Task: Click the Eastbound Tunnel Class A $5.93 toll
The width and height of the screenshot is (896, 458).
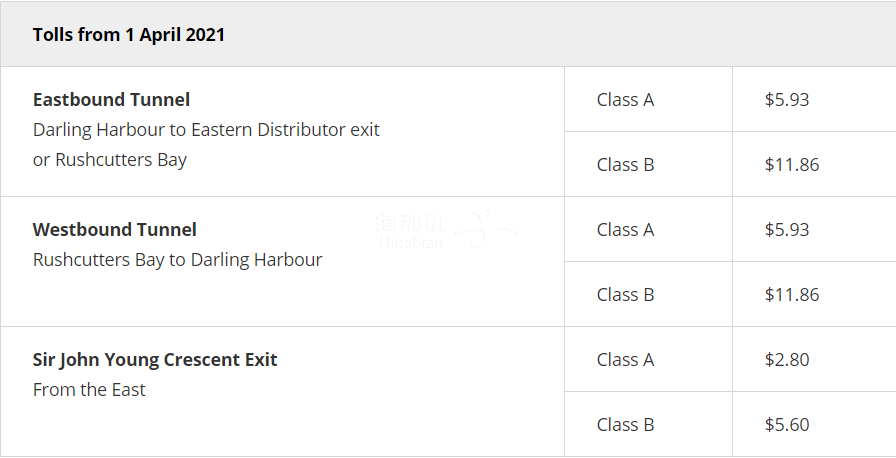Action: coord(786,100)
